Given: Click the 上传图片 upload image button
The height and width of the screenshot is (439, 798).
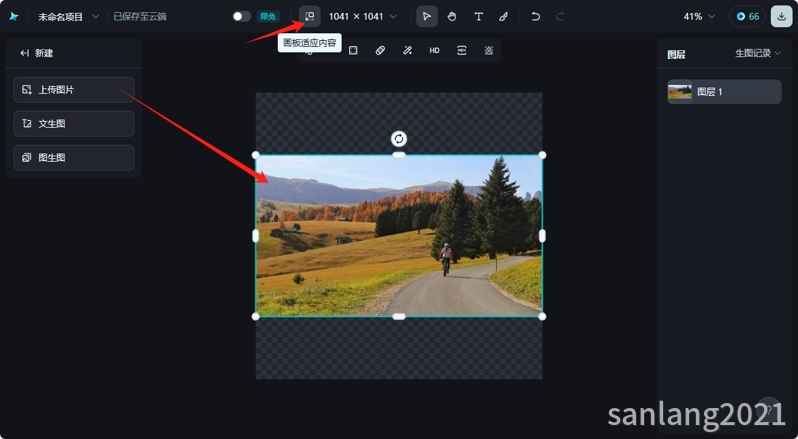Looking at the screenshot, I should [74, 90].
